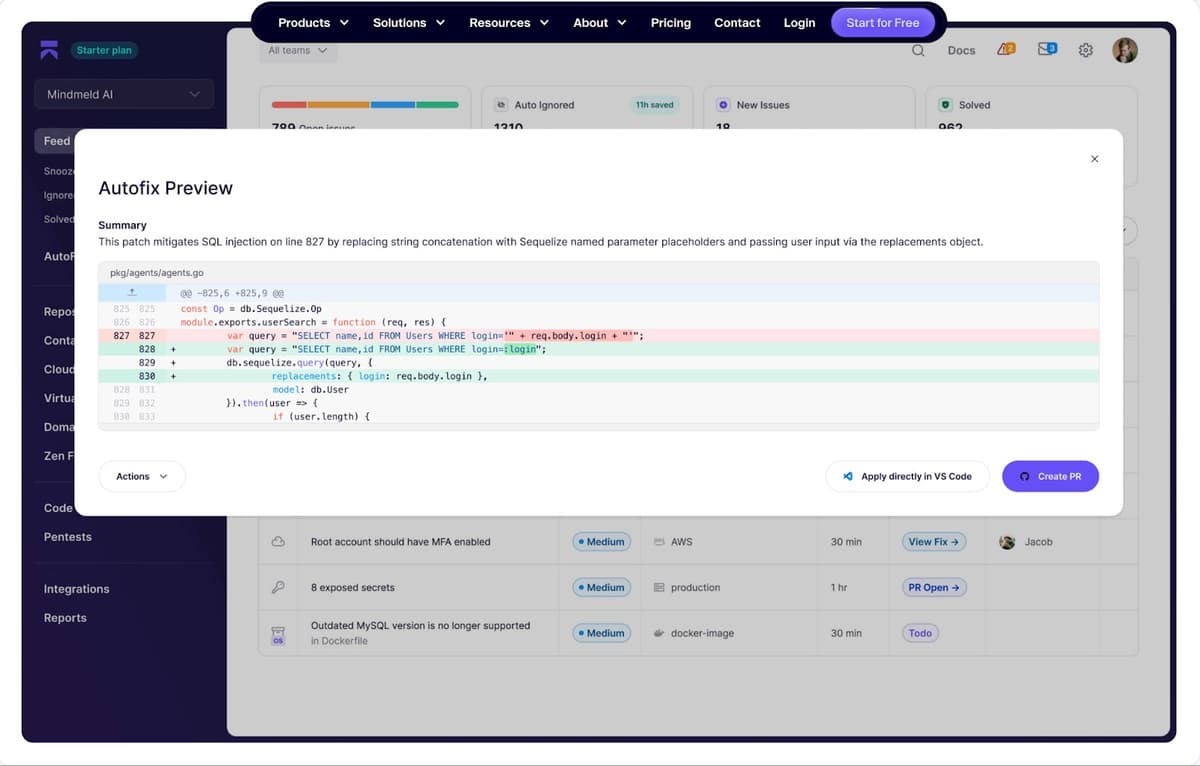
Task: Click 'Root account should have MFA enabled'
Action: coord(400,542)
